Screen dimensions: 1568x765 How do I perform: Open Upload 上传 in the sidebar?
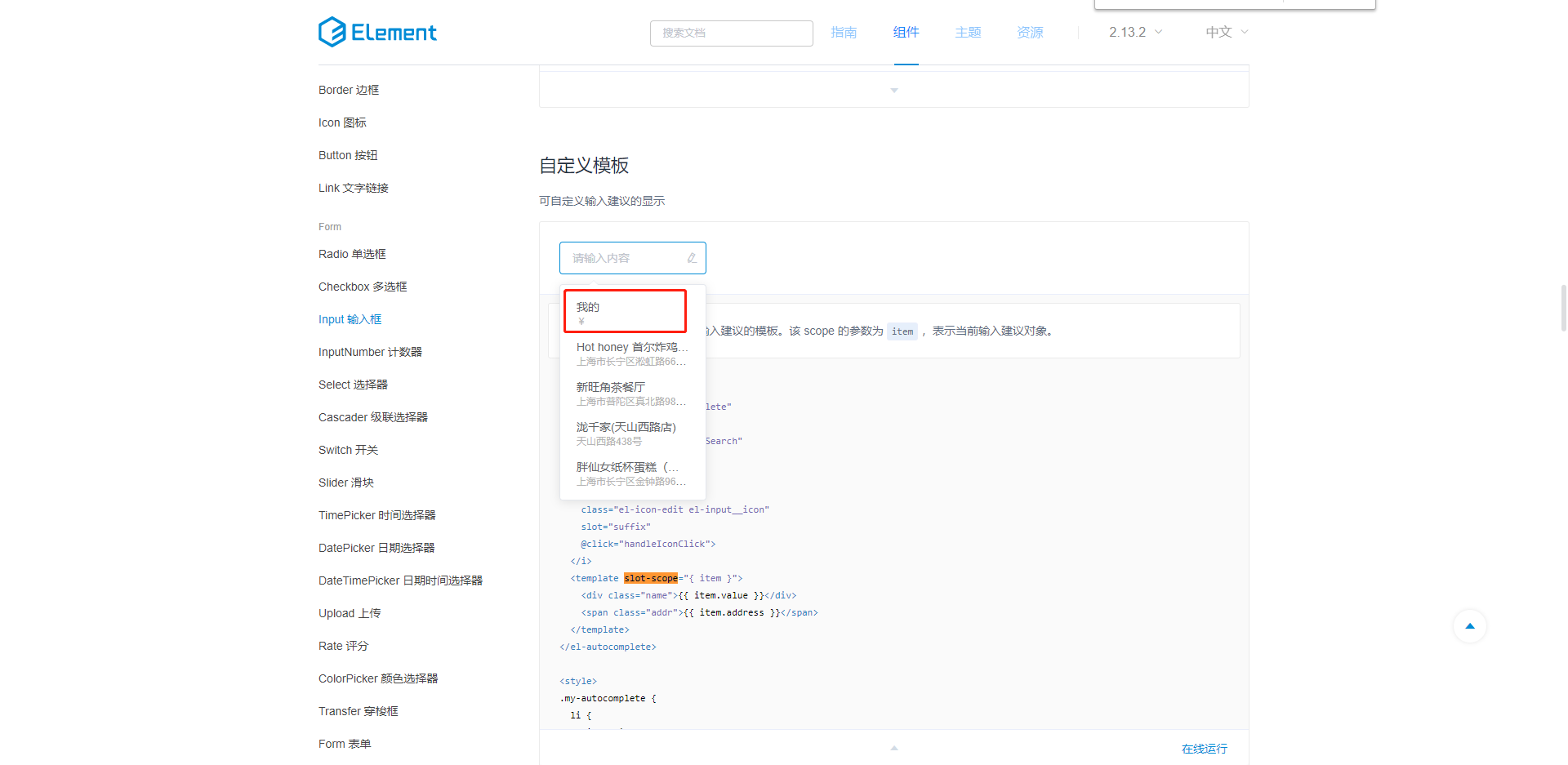pos(350,613)
